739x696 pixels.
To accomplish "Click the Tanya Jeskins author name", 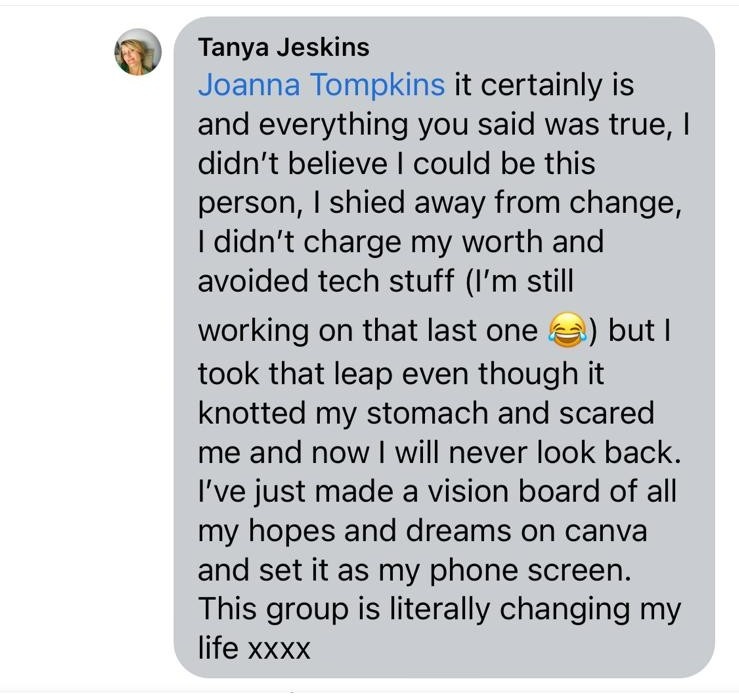I will (283, 47).
